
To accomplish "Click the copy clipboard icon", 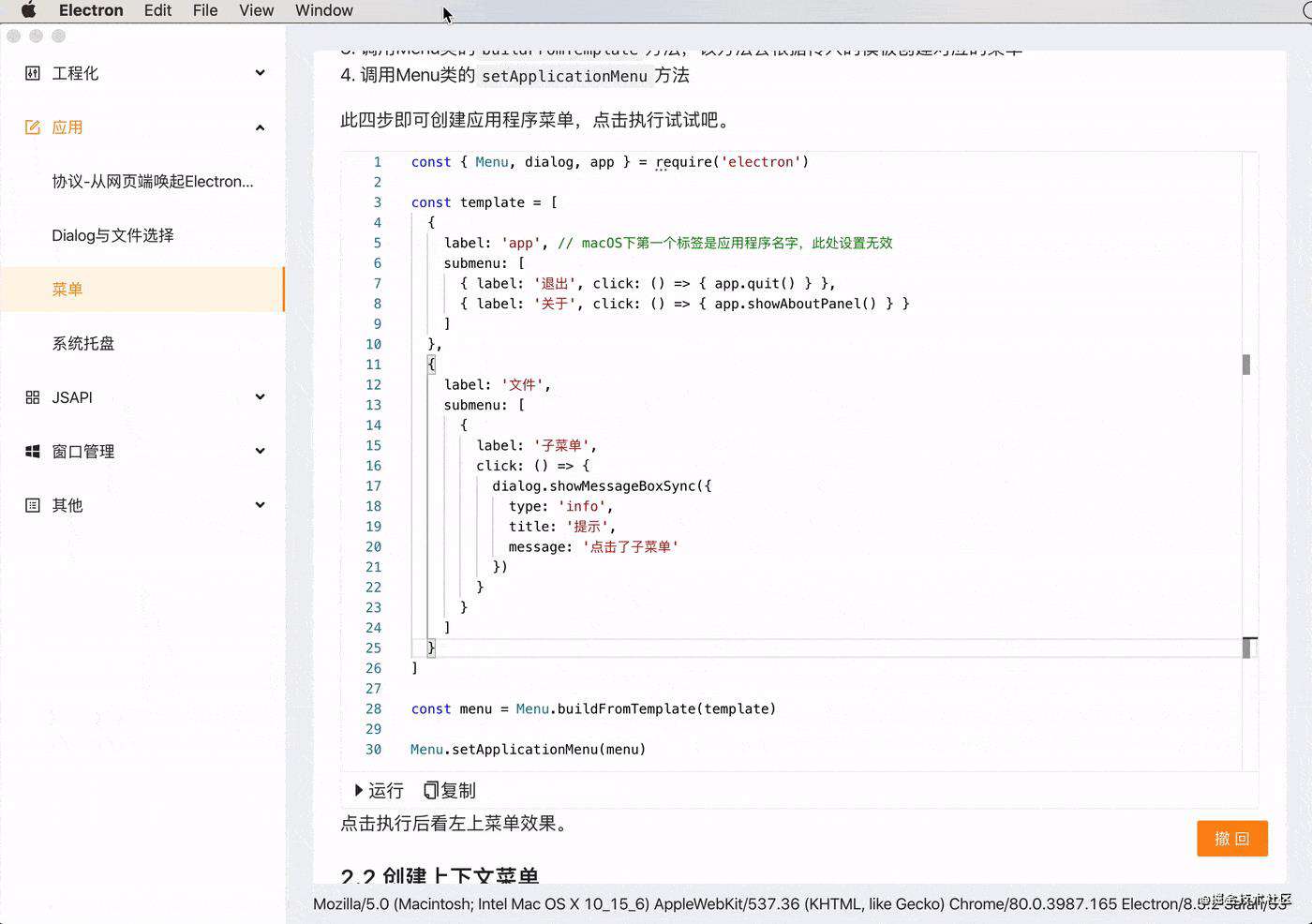I will 430,791.
